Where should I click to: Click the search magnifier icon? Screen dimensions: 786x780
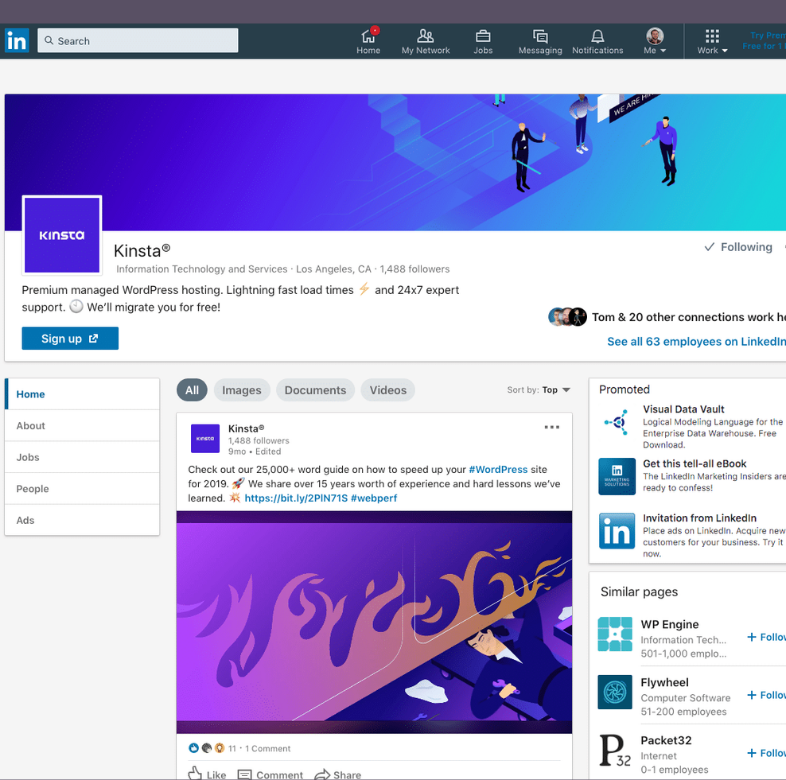(49, 41)
